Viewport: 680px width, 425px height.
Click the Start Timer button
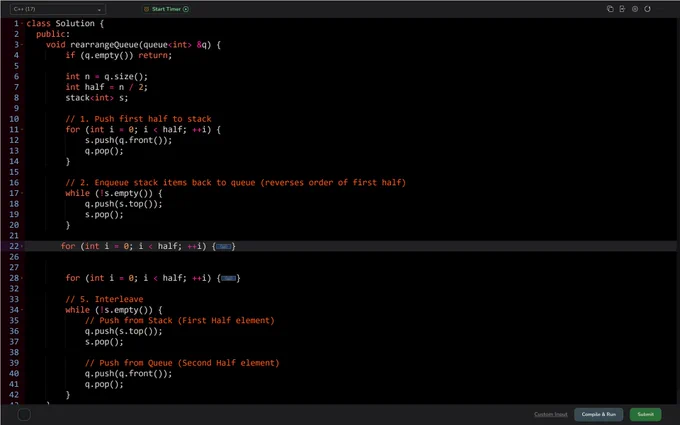click(166, 9)
